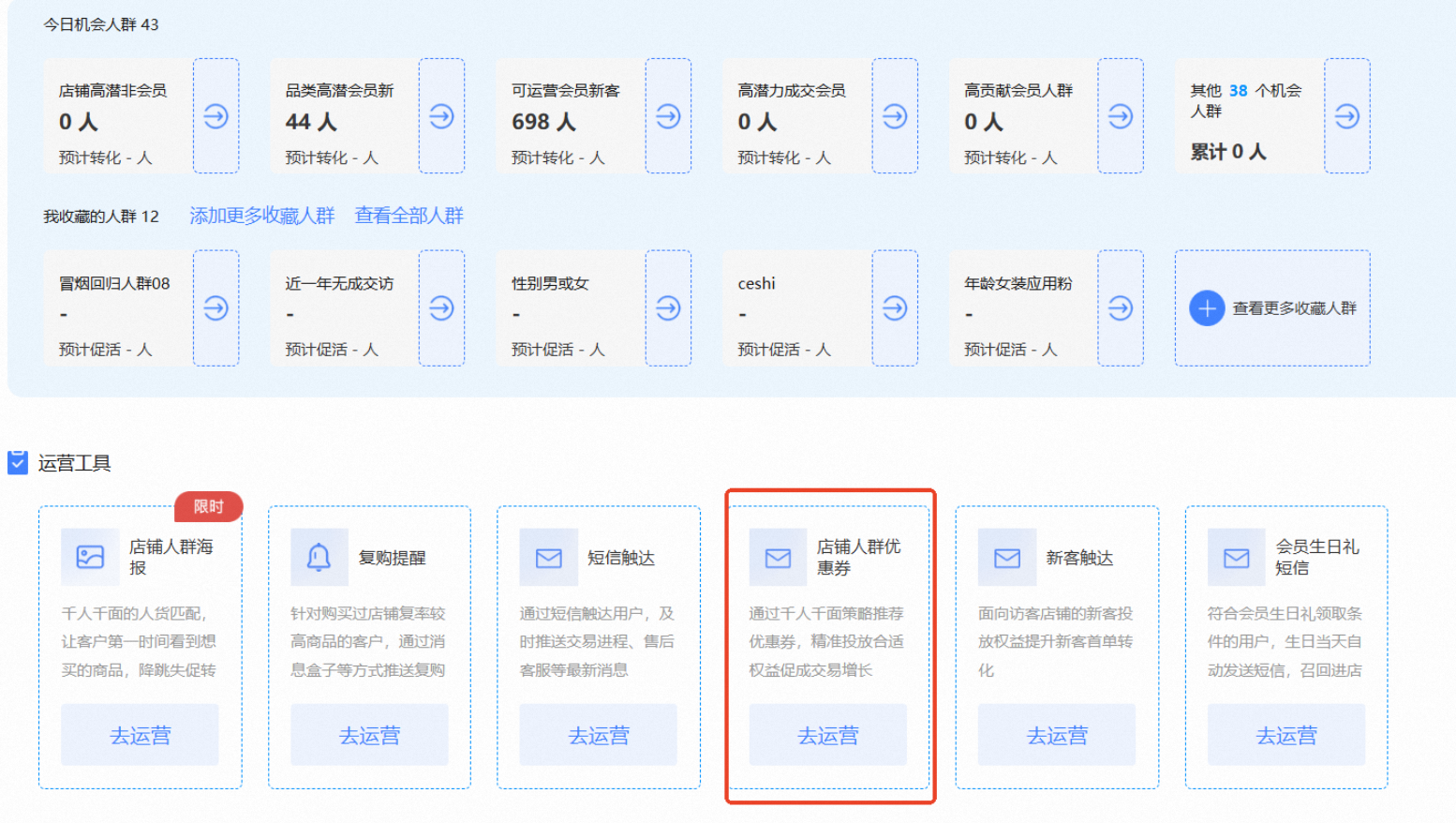Open arrow icon beside 年龄女装应用粉
Image resolution: width=1456 pixels, height=823 pixels.
(1121, 307)
